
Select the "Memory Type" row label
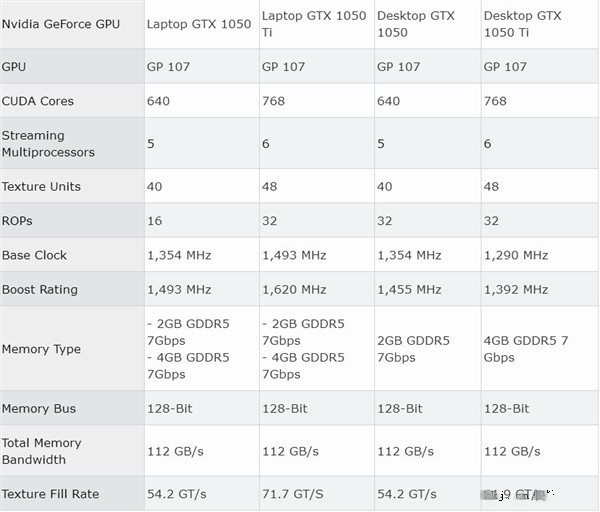coord(41,349)
